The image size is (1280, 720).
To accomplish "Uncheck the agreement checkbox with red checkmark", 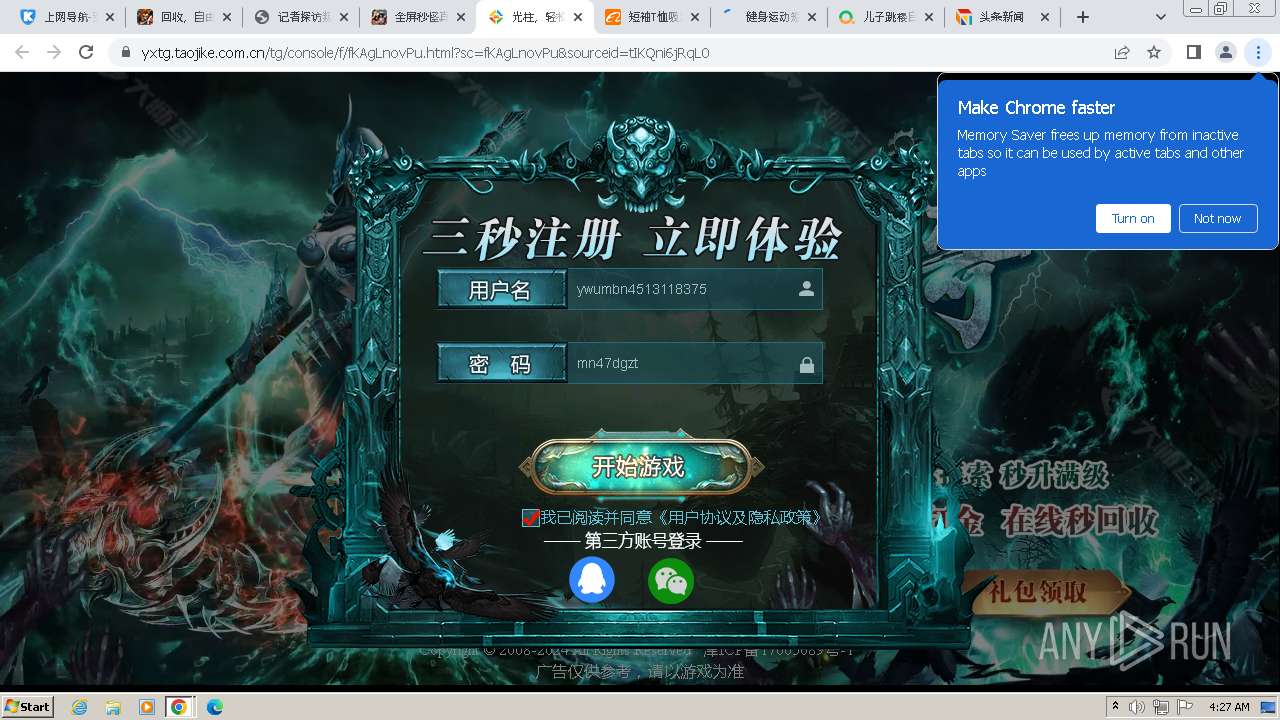I will click(531, 517).
